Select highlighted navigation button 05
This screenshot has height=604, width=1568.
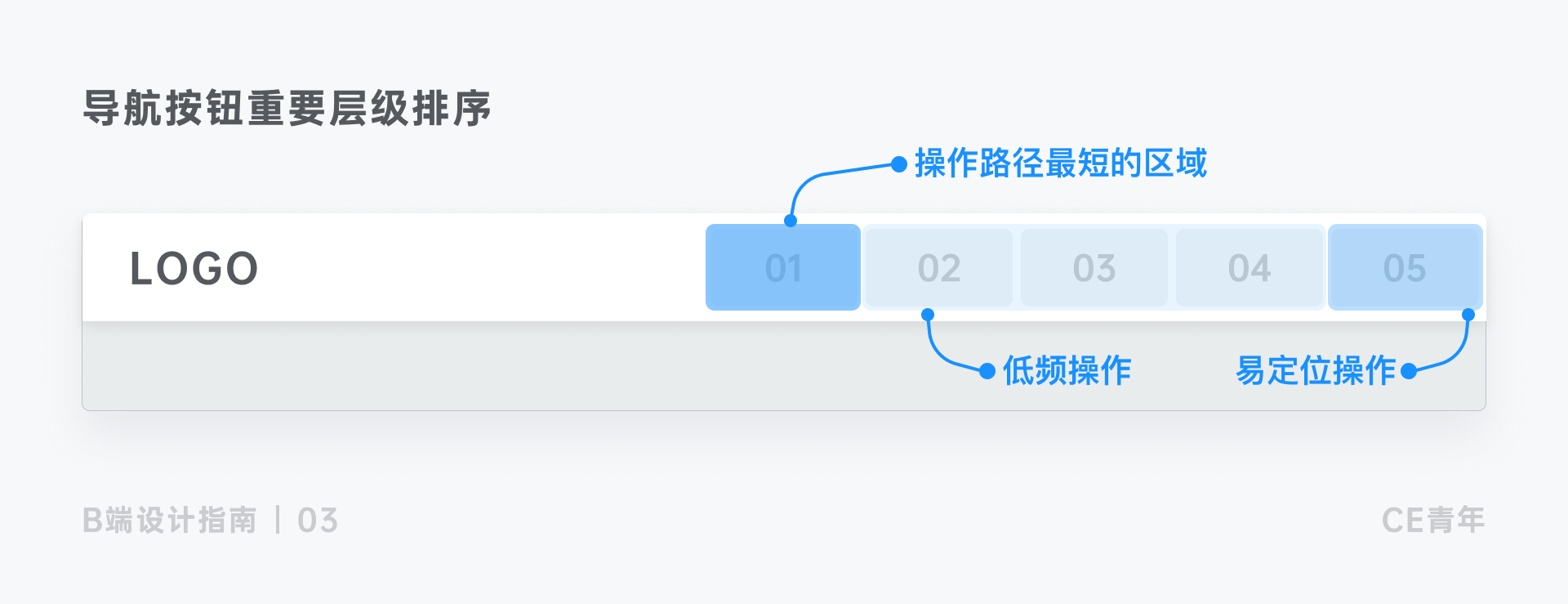[1405, 267]
